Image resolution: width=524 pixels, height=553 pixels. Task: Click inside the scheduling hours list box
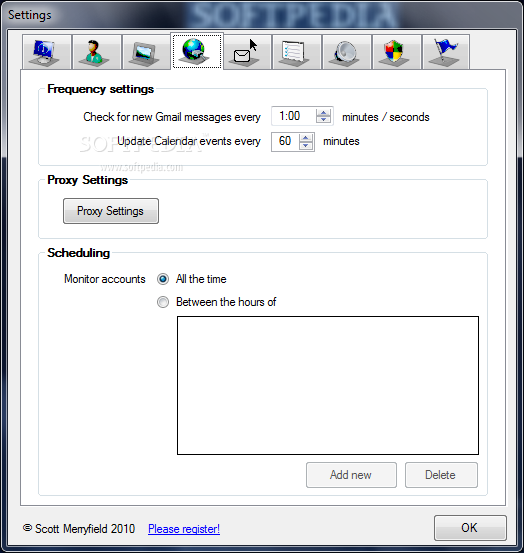coord(328,385)
